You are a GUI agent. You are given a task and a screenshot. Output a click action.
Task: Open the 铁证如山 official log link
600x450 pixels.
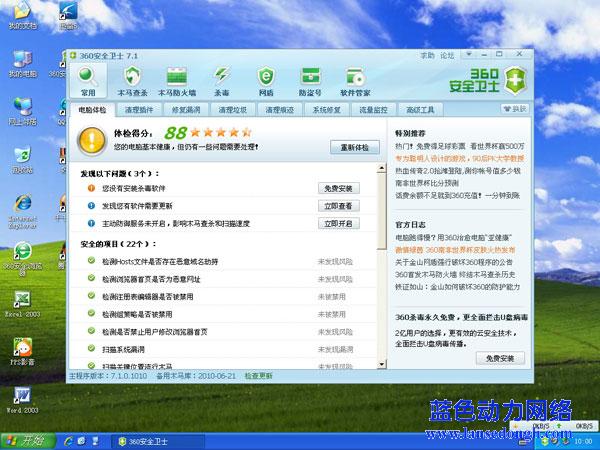pos(457,287)
